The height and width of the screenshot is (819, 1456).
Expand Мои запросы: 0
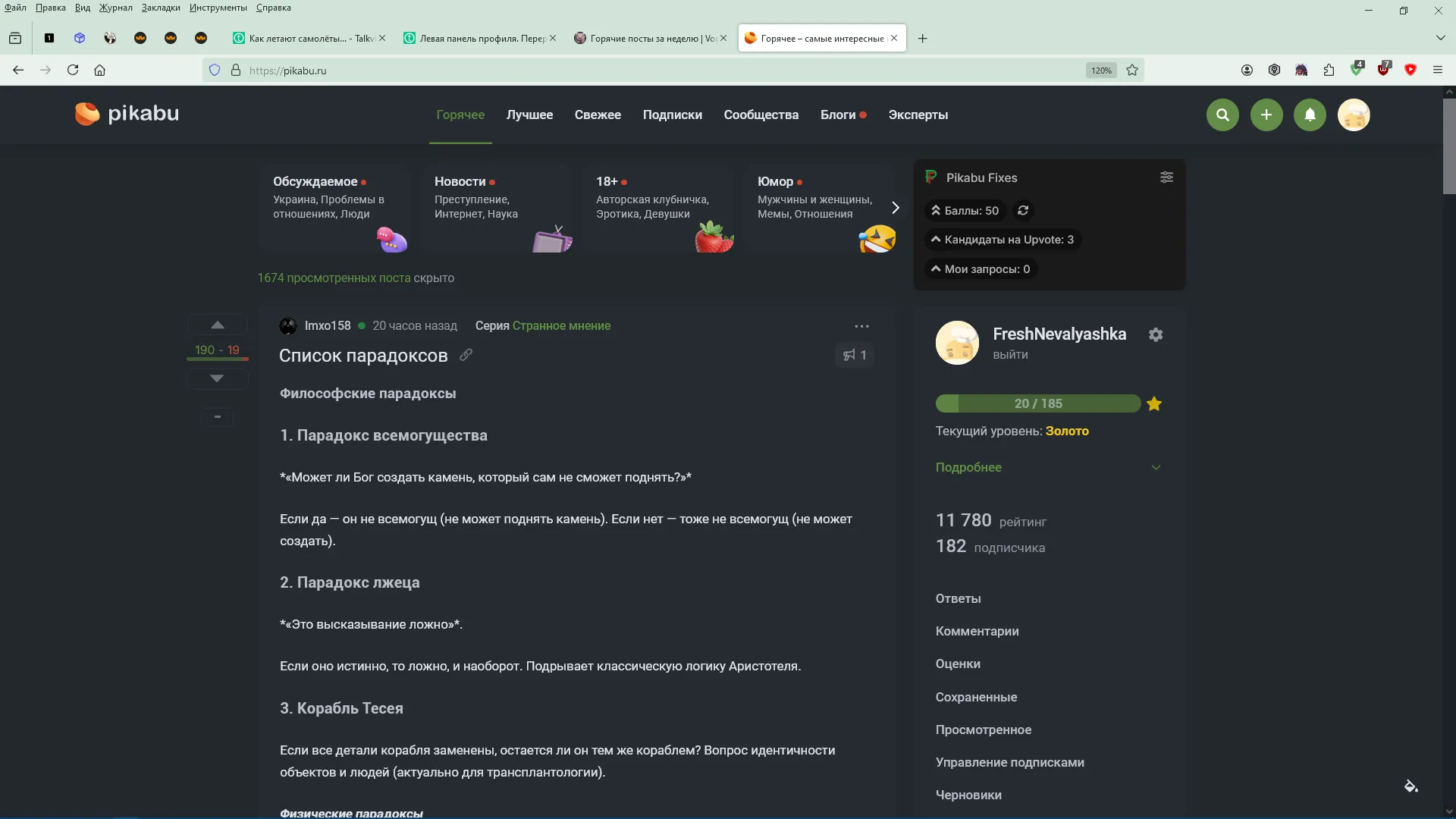[x=981, y=269]
